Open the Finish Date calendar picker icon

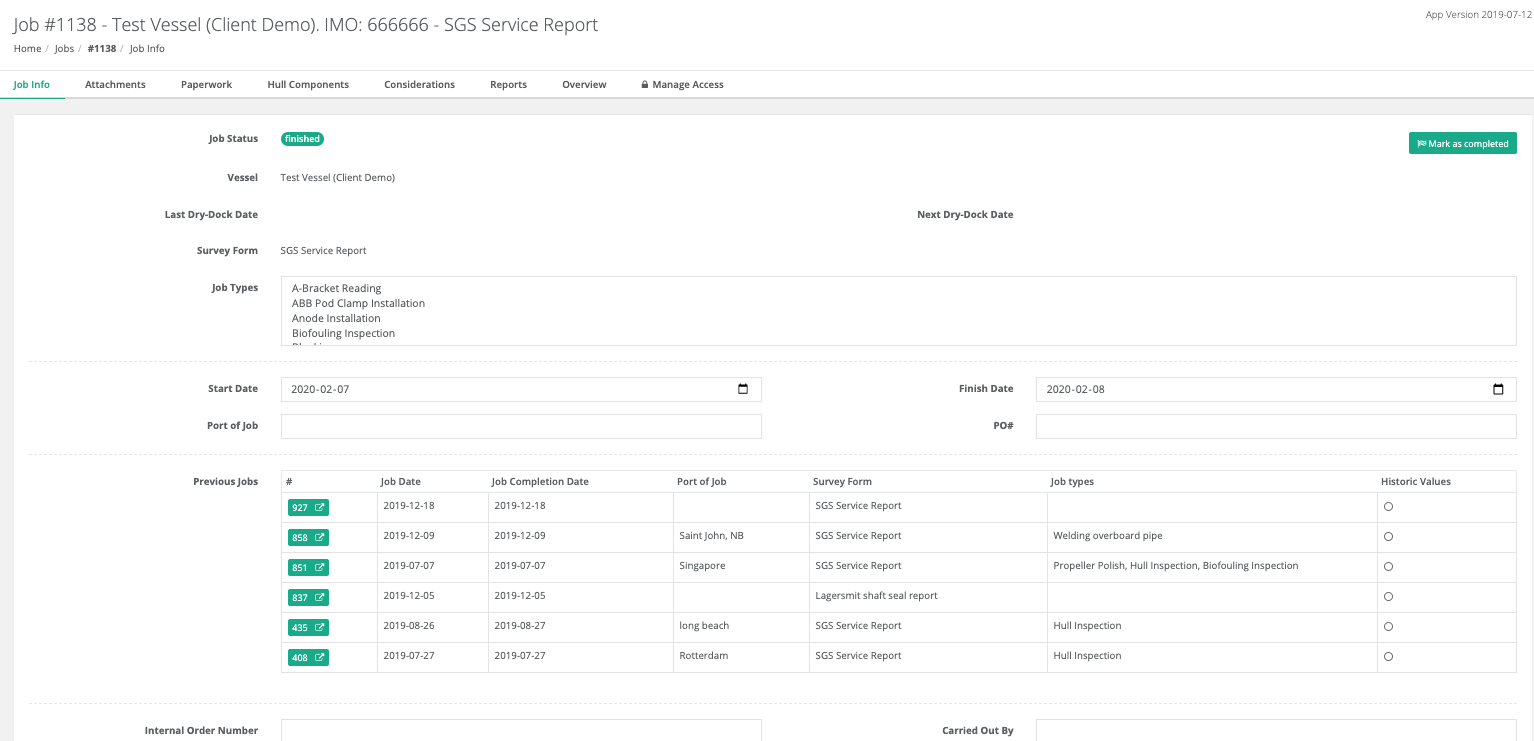pos(1498,389)
